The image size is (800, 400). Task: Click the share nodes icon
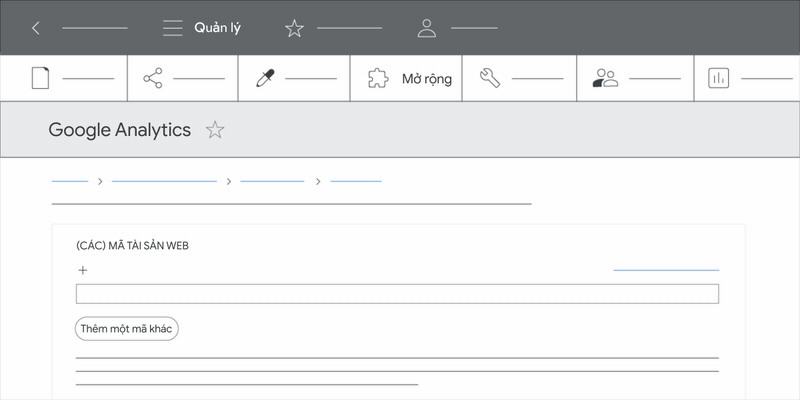(x=153, y=78)
